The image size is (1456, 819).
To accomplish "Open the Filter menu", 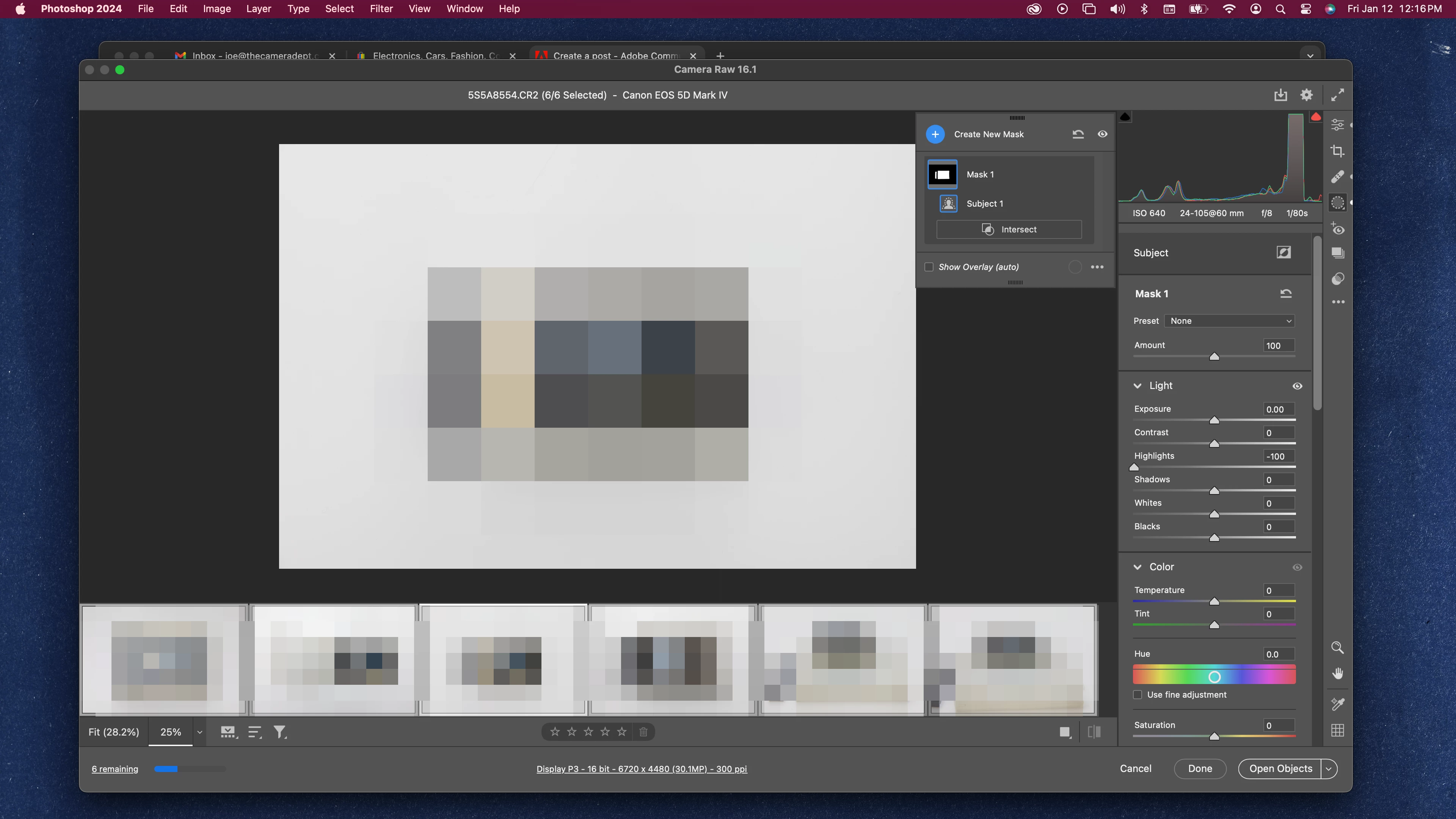I will pyautogui.click(x=381, y=9).
